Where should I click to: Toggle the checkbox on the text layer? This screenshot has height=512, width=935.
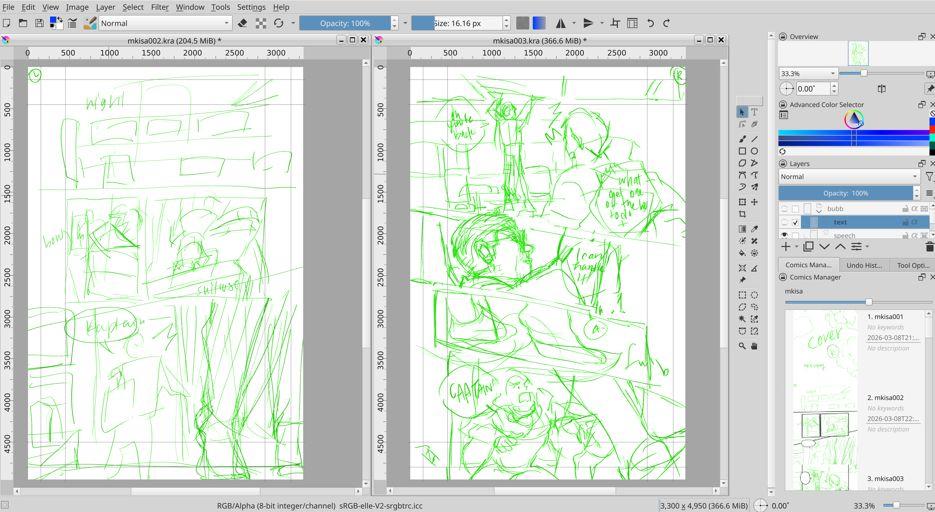pyautogui.click(x=796, y=222)
